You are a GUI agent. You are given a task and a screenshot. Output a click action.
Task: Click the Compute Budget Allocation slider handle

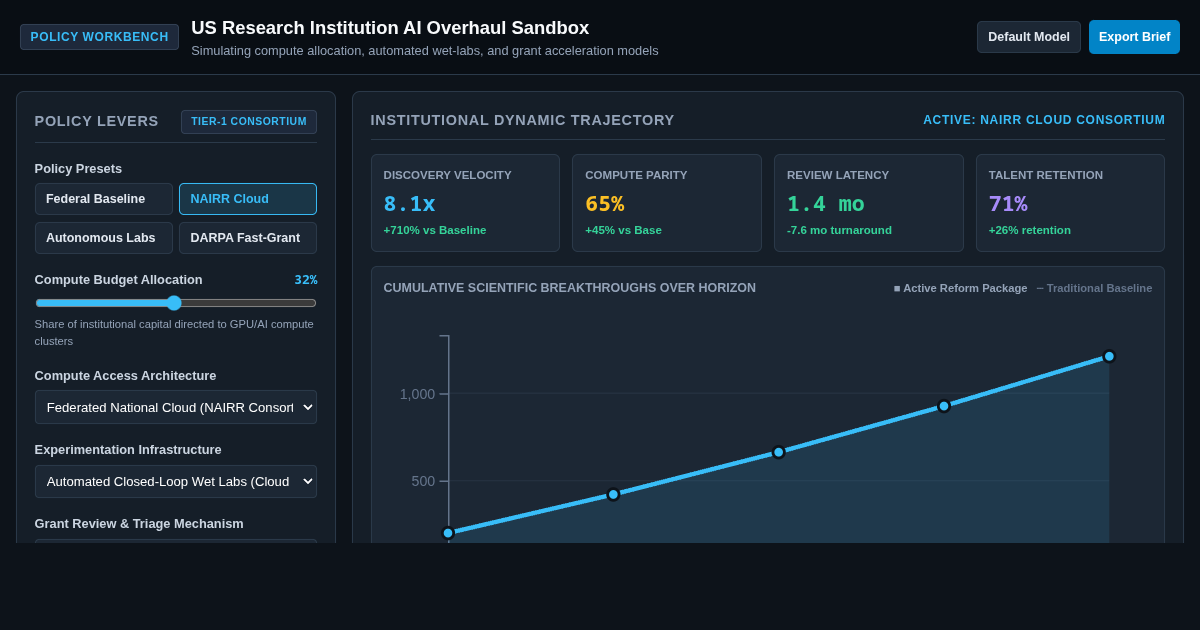pos(174,303)
